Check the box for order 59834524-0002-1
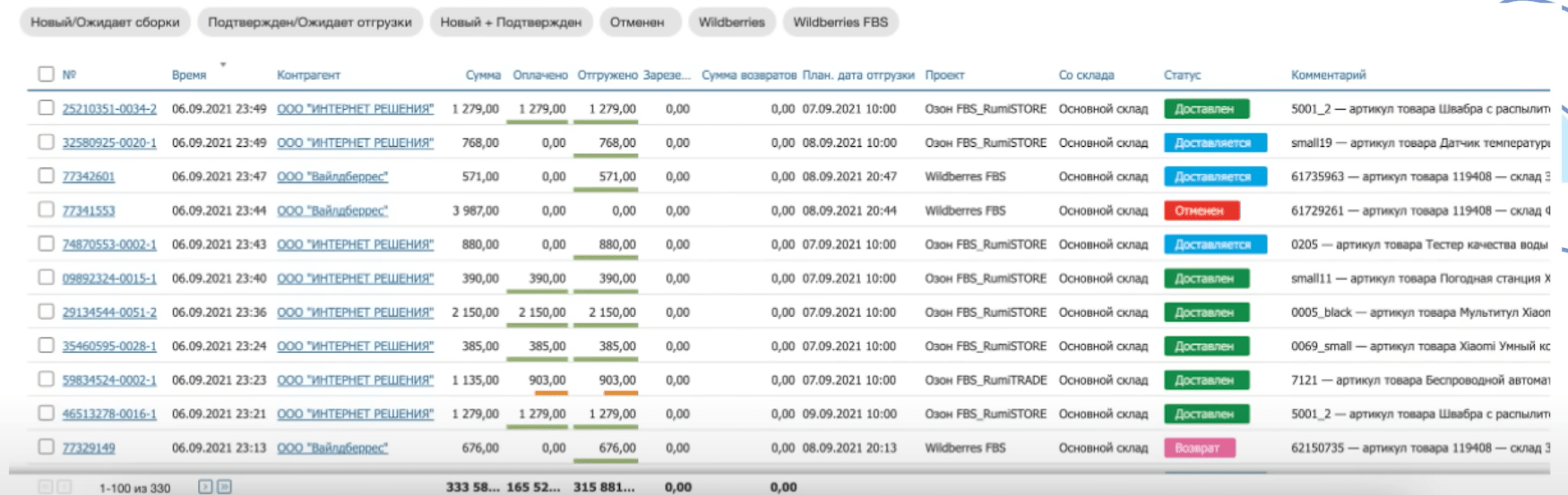The height and width of the screenshot is (495, 1568). coord(47,380)
